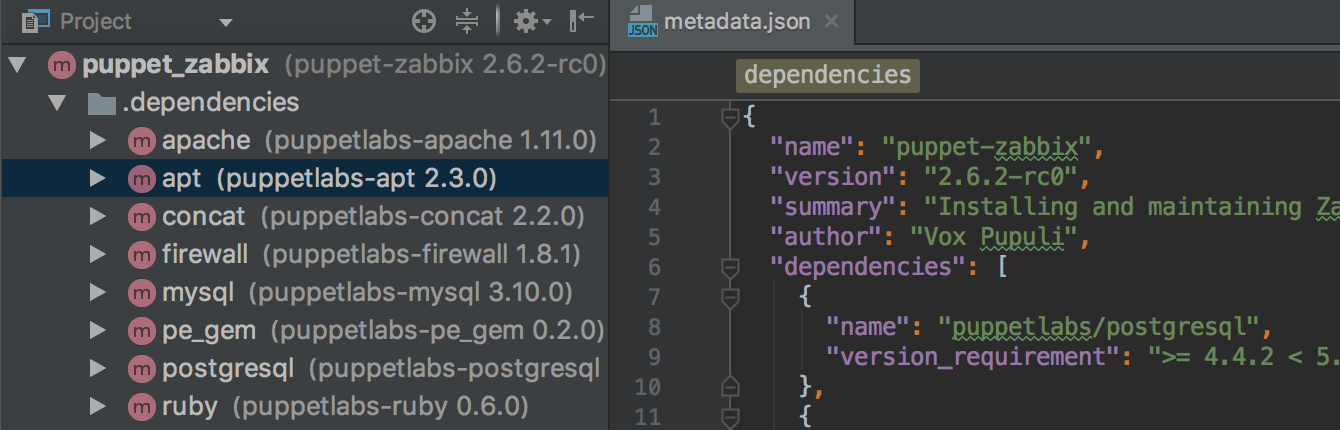
Task: Select the firewall module in tree
Action: (x=205, y=254)
